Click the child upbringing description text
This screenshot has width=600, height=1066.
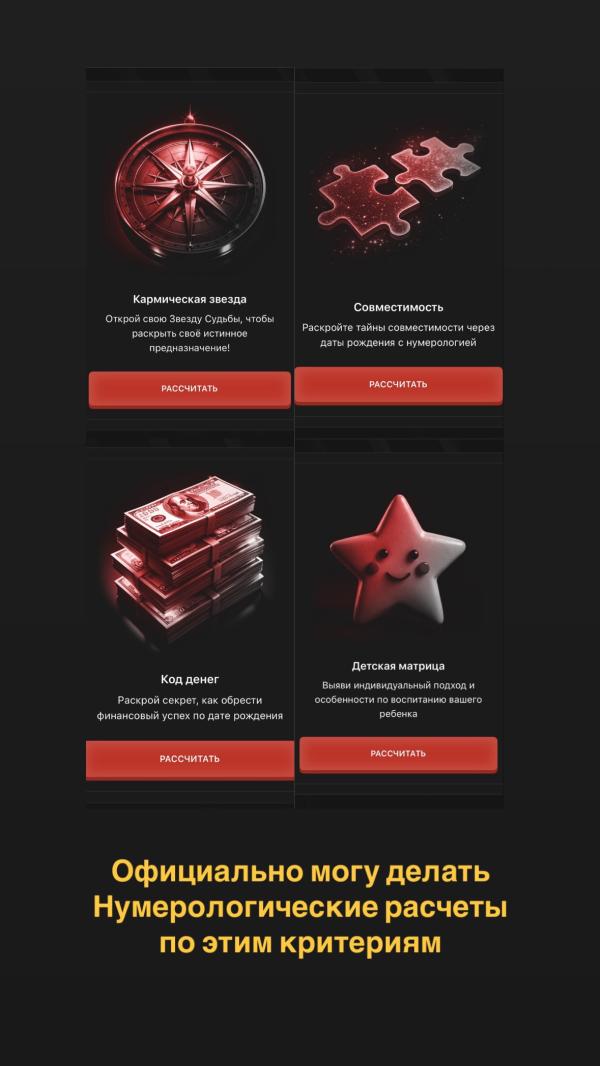[398, 699]
